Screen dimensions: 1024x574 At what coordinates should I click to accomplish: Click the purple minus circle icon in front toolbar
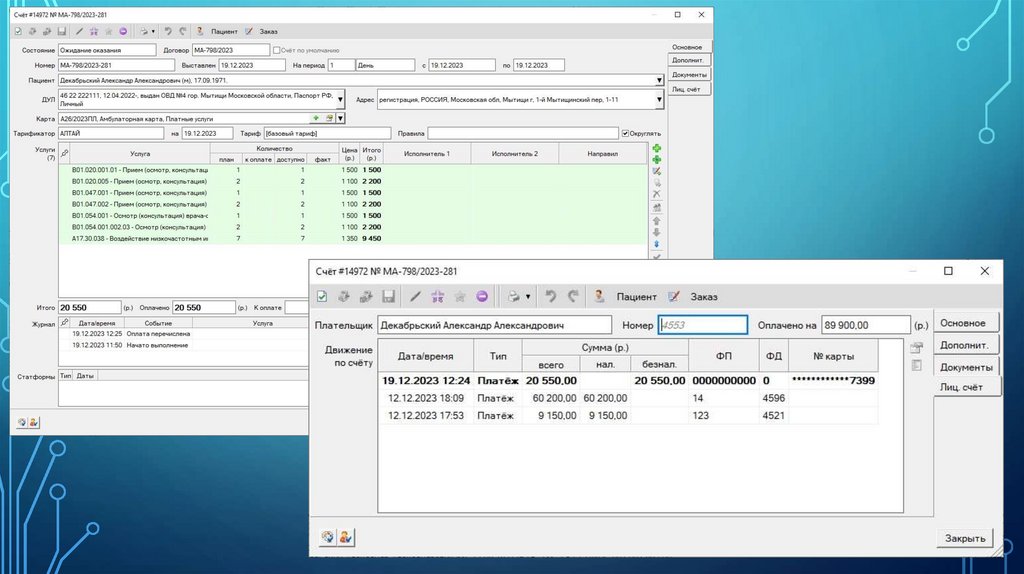pos(482,297)
